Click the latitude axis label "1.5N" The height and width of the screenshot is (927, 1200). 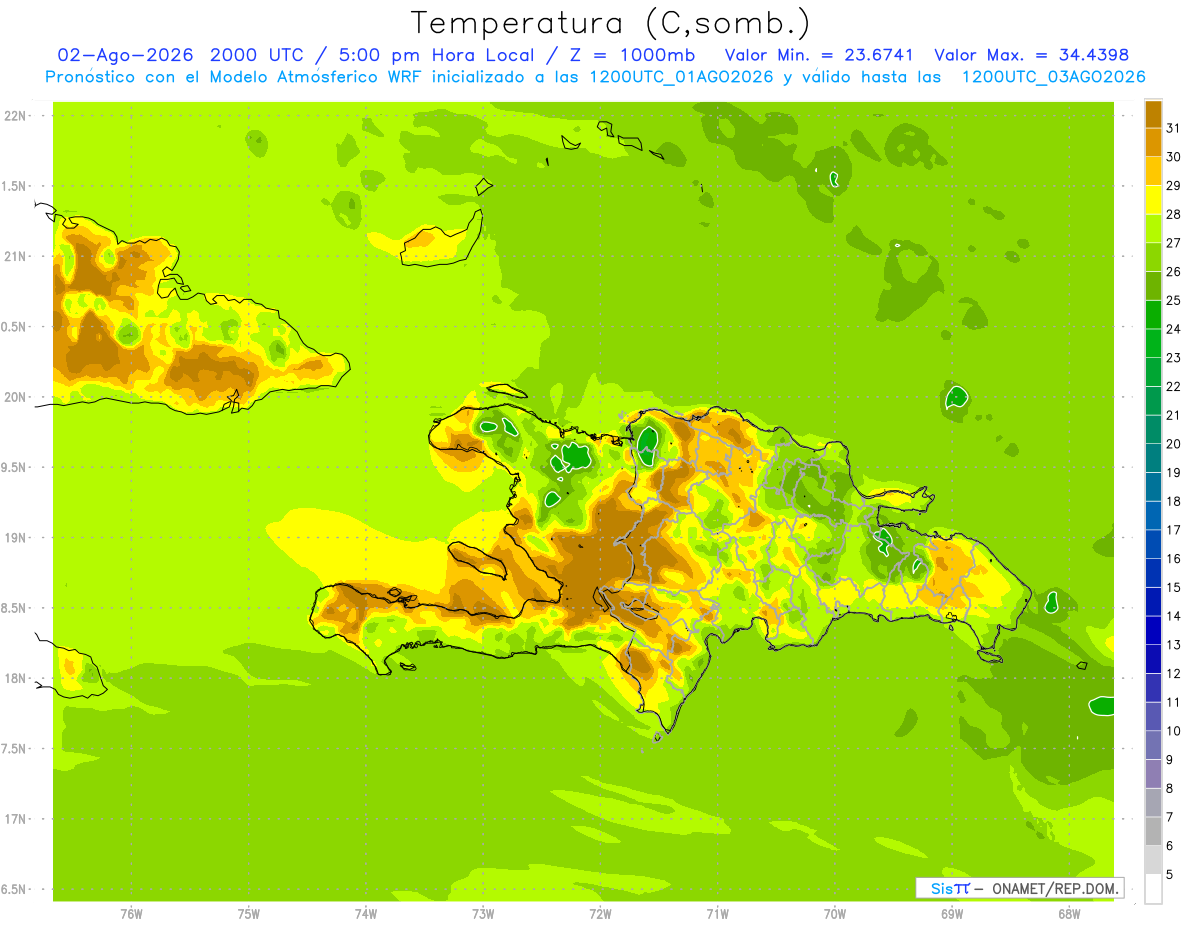[x=14, y=186]
